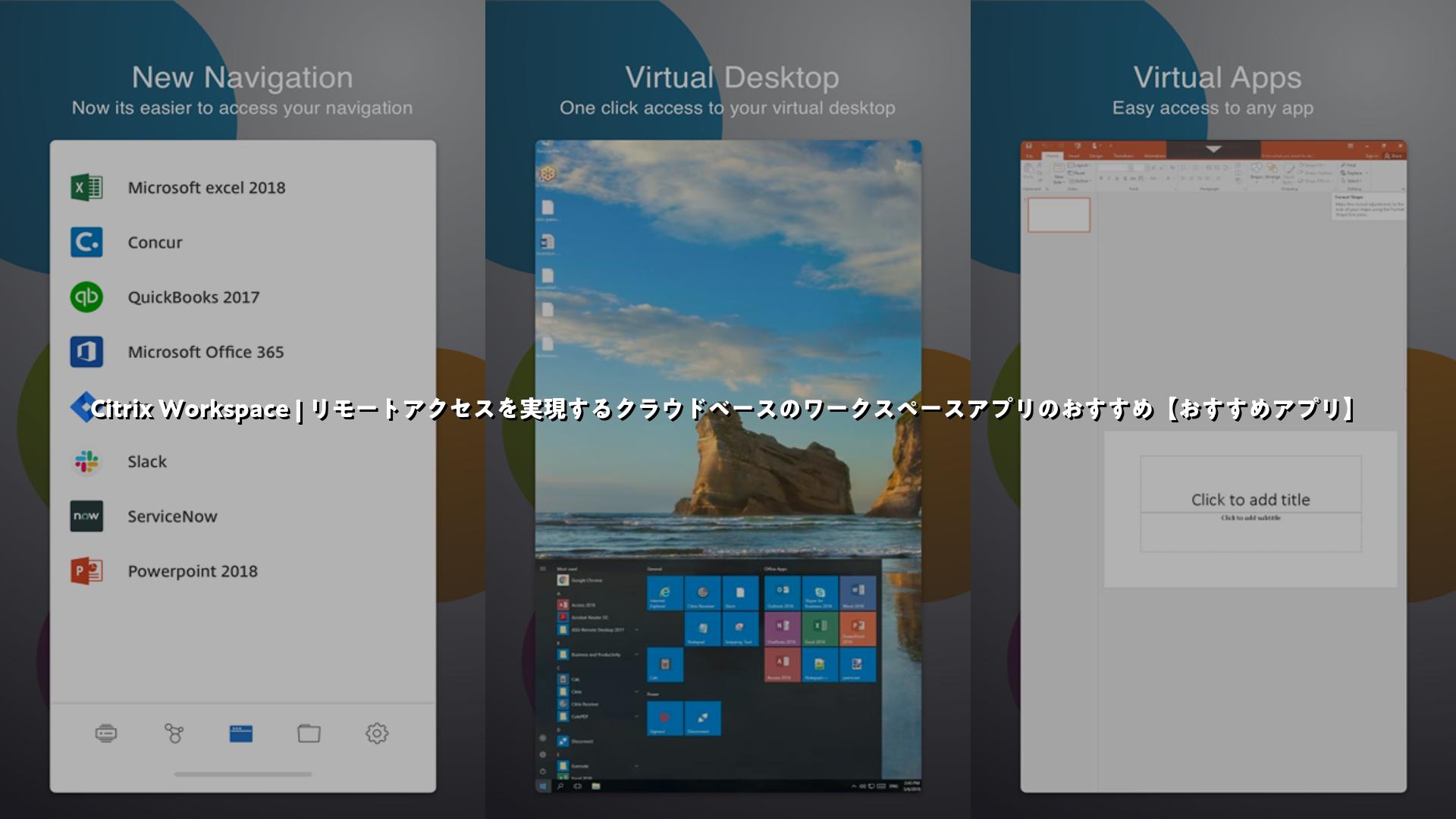Open the Outlook tile in Office Apps
Screen dimensions: 1456x819
click(x=783, y=593)
